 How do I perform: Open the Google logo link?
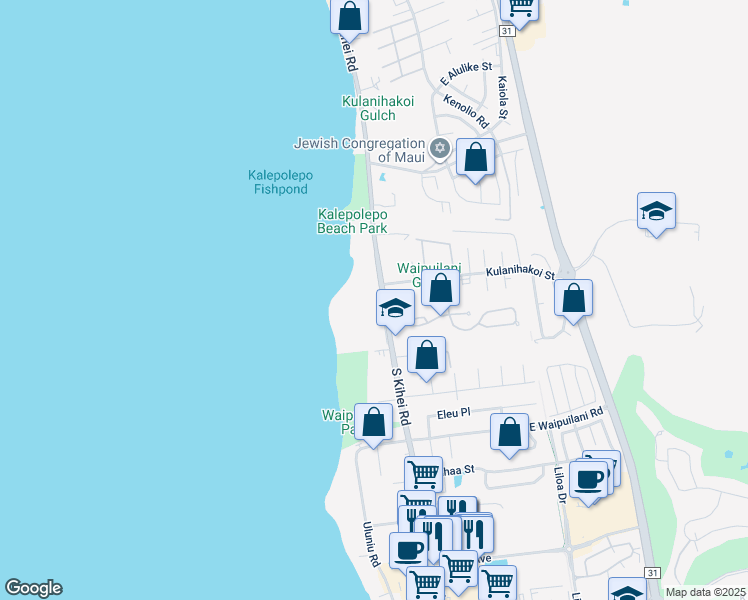[x=33, y=588]
